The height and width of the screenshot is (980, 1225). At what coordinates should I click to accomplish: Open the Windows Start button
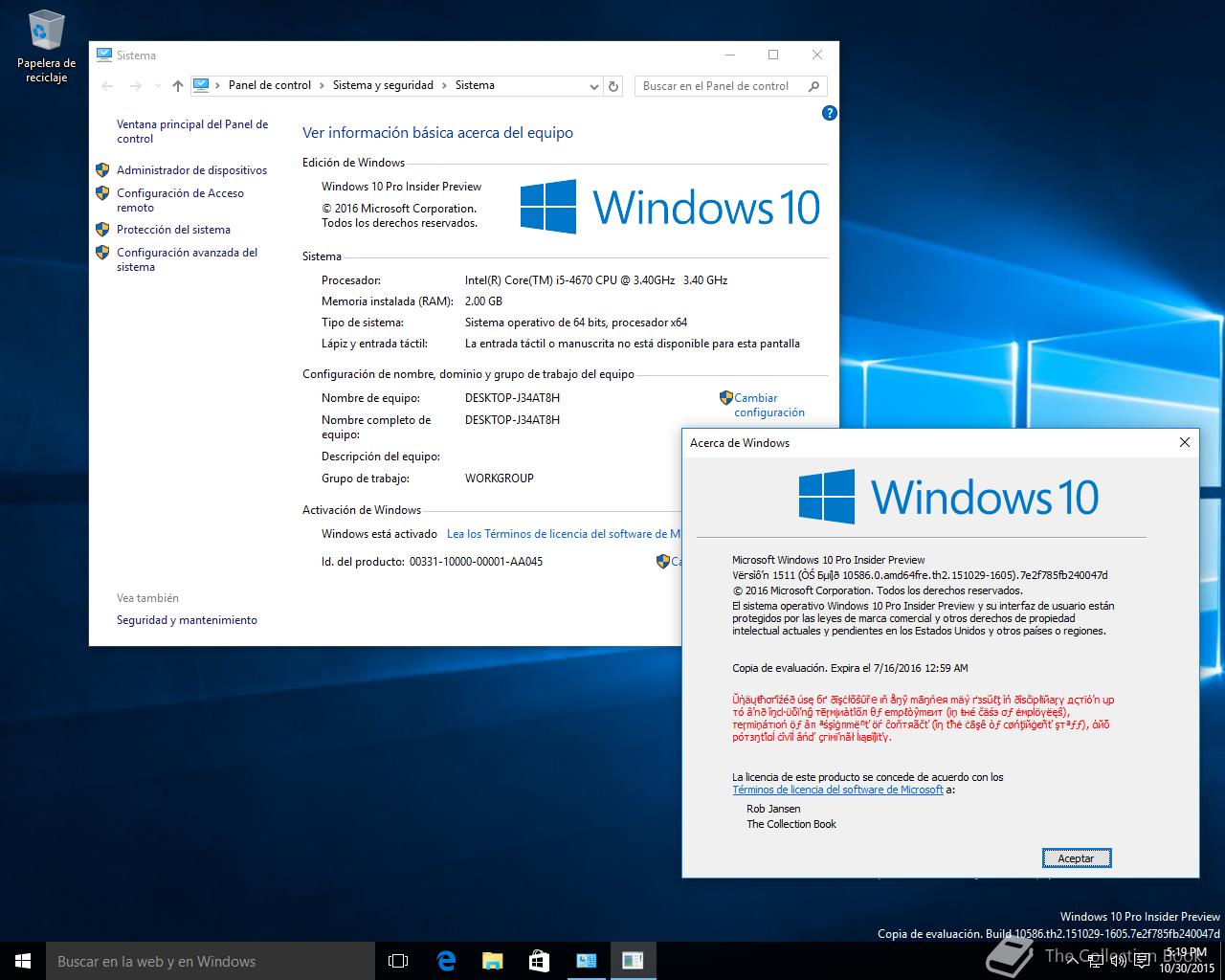23,961
